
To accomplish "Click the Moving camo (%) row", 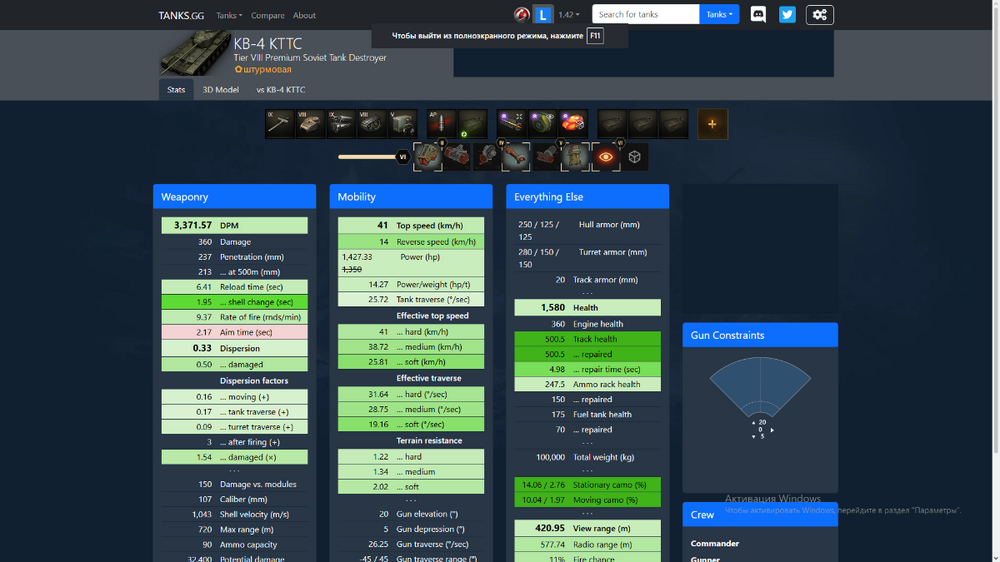I will [587, 500].
